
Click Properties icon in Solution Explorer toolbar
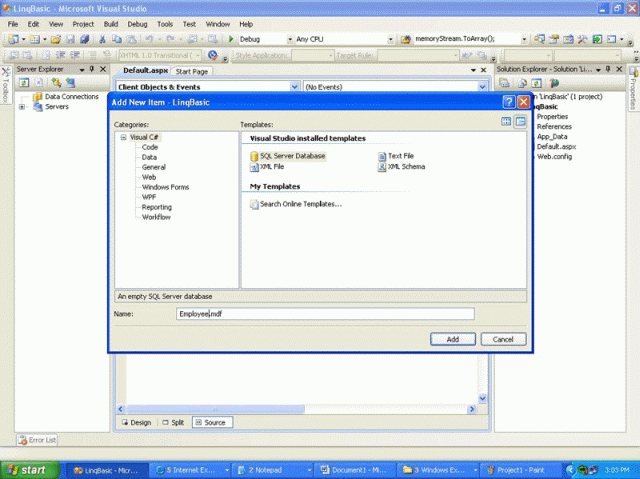[x=504, y=83]
